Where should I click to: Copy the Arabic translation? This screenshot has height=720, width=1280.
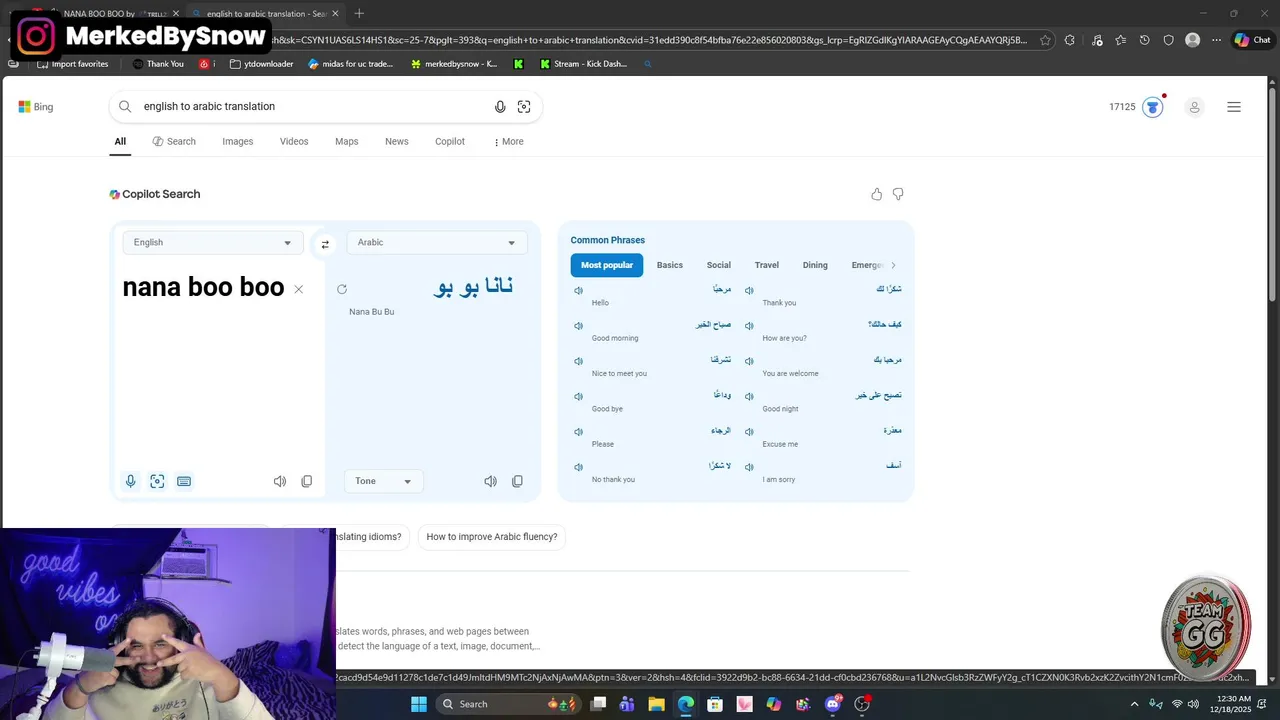click(x=517, y=481)
